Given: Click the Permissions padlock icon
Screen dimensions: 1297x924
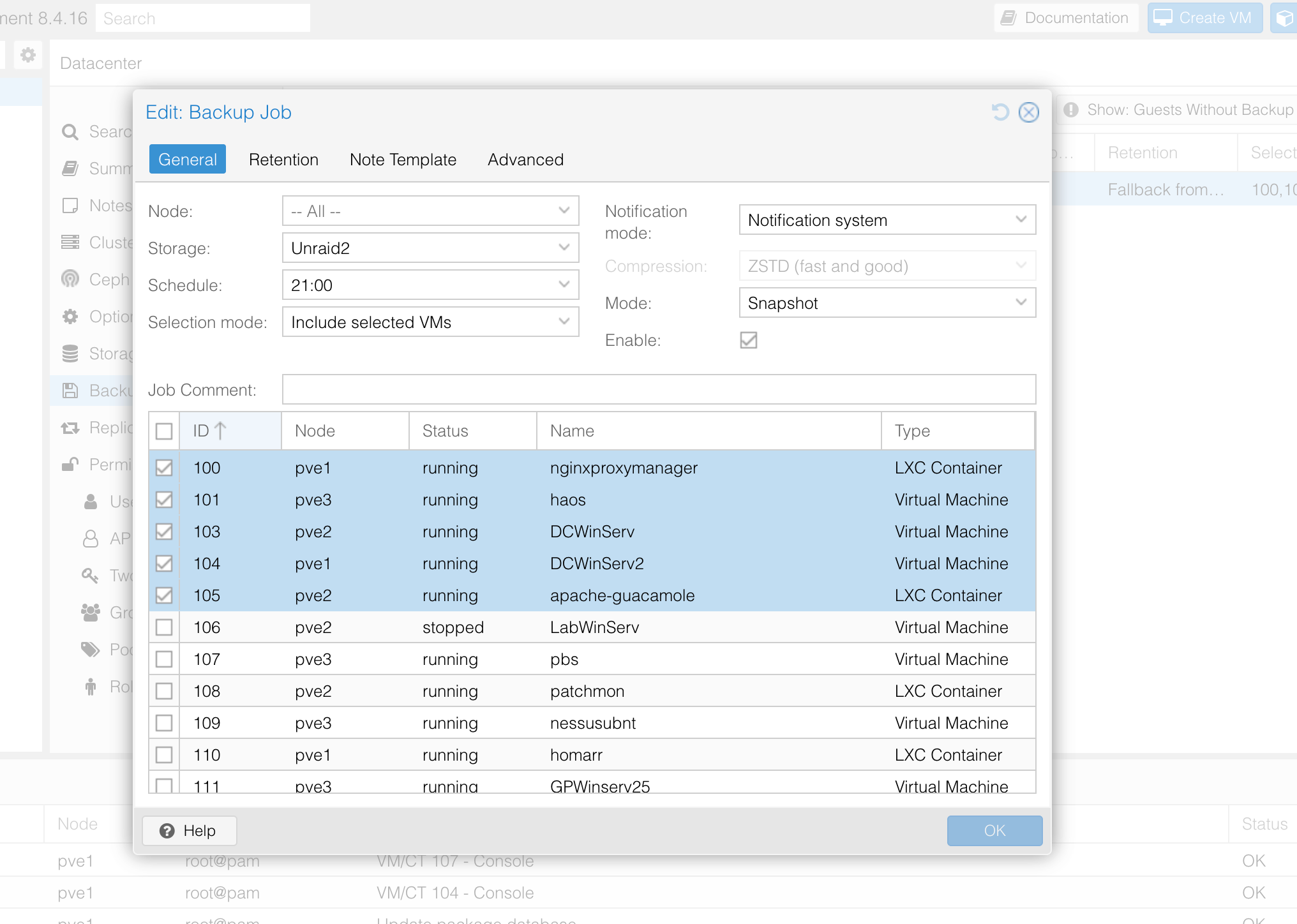Looking at the screenshot, I should [70, 465].
